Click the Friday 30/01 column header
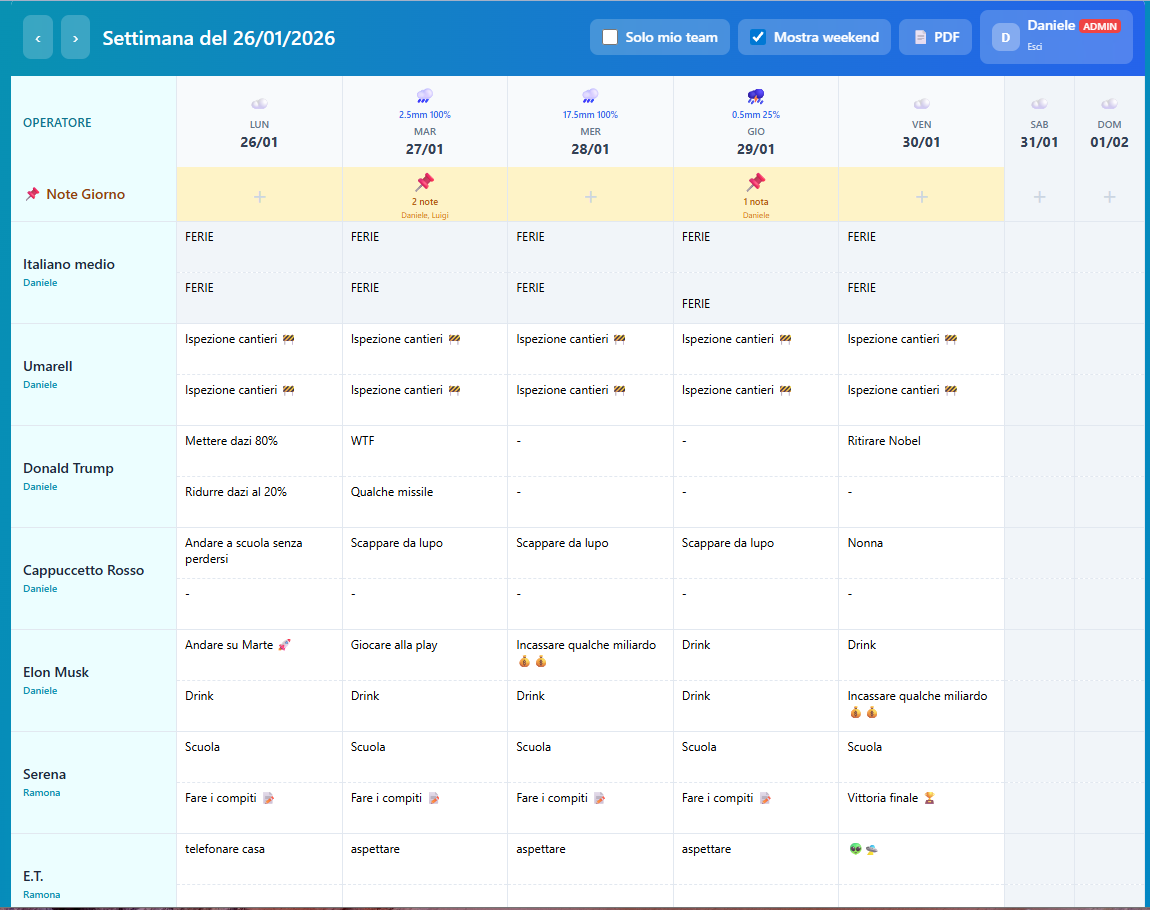Screen dimensions: 1150x910 [x=921, y=133]
